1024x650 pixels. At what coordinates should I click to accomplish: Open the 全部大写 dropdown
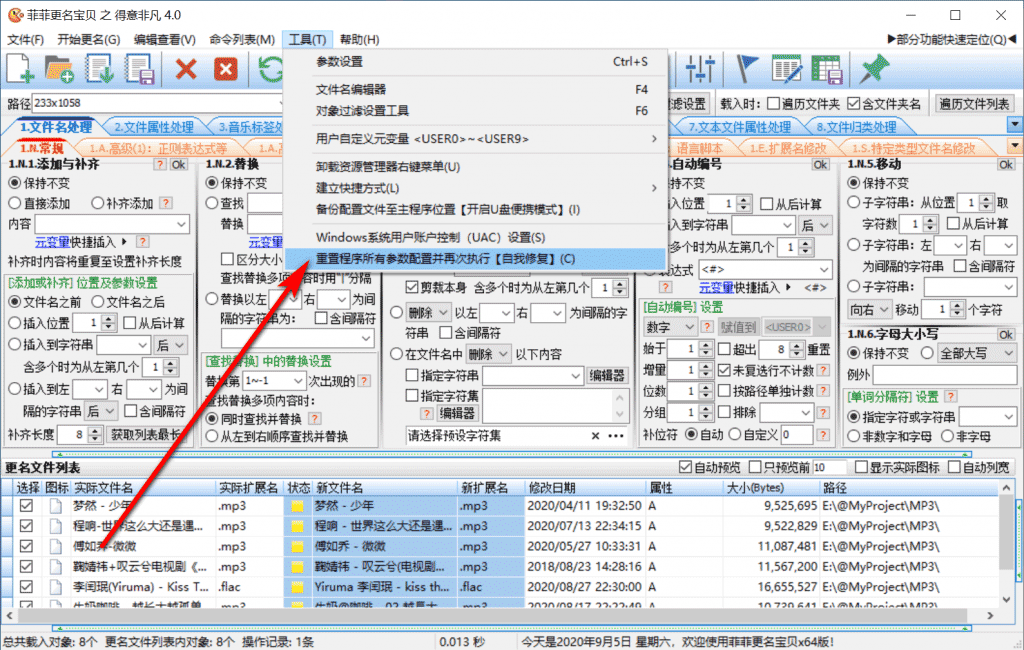1008,353
